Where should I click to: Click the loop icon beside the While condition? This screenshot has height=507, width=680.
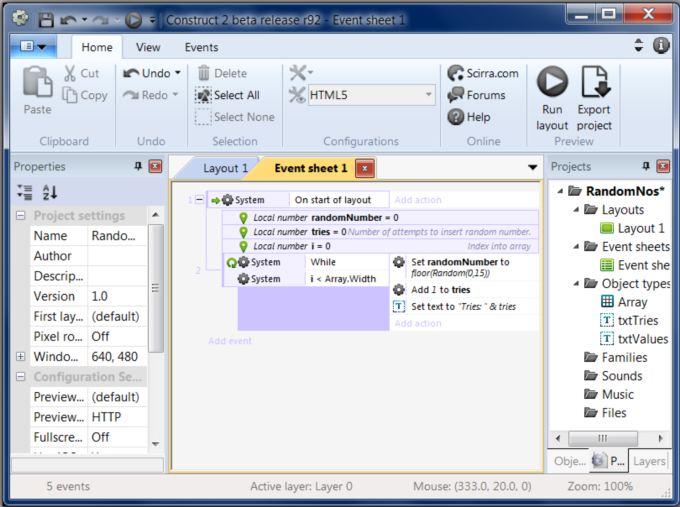(232, 262)
